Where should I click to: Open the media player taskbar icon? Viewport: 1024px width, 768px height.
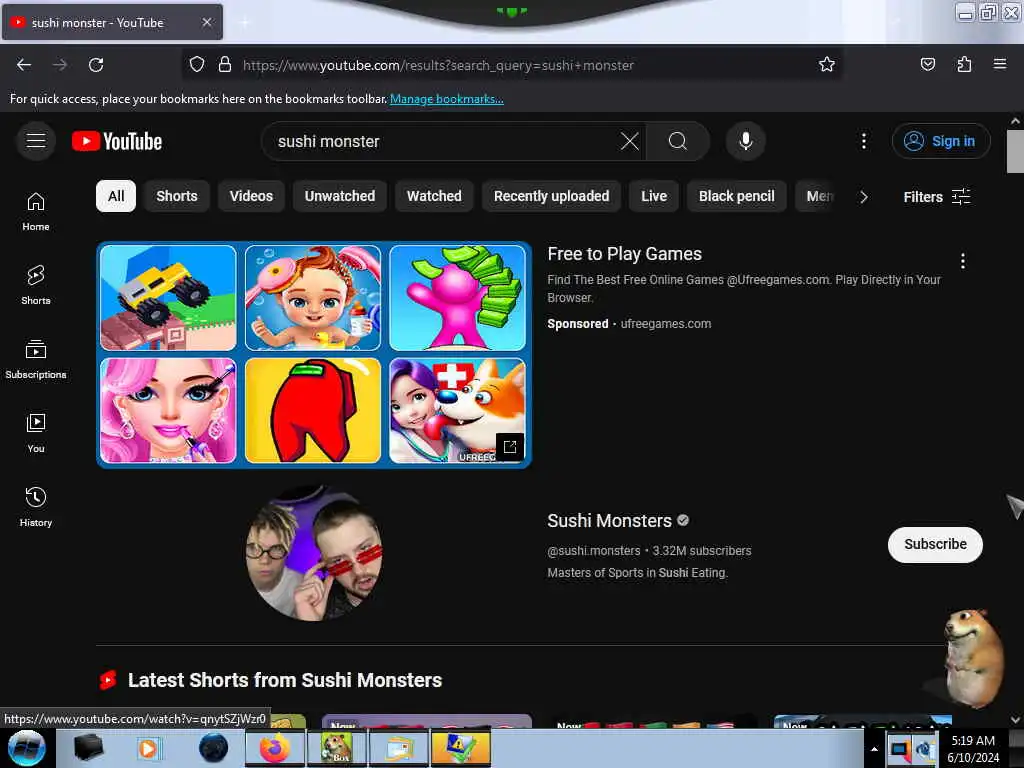(148, 748)
